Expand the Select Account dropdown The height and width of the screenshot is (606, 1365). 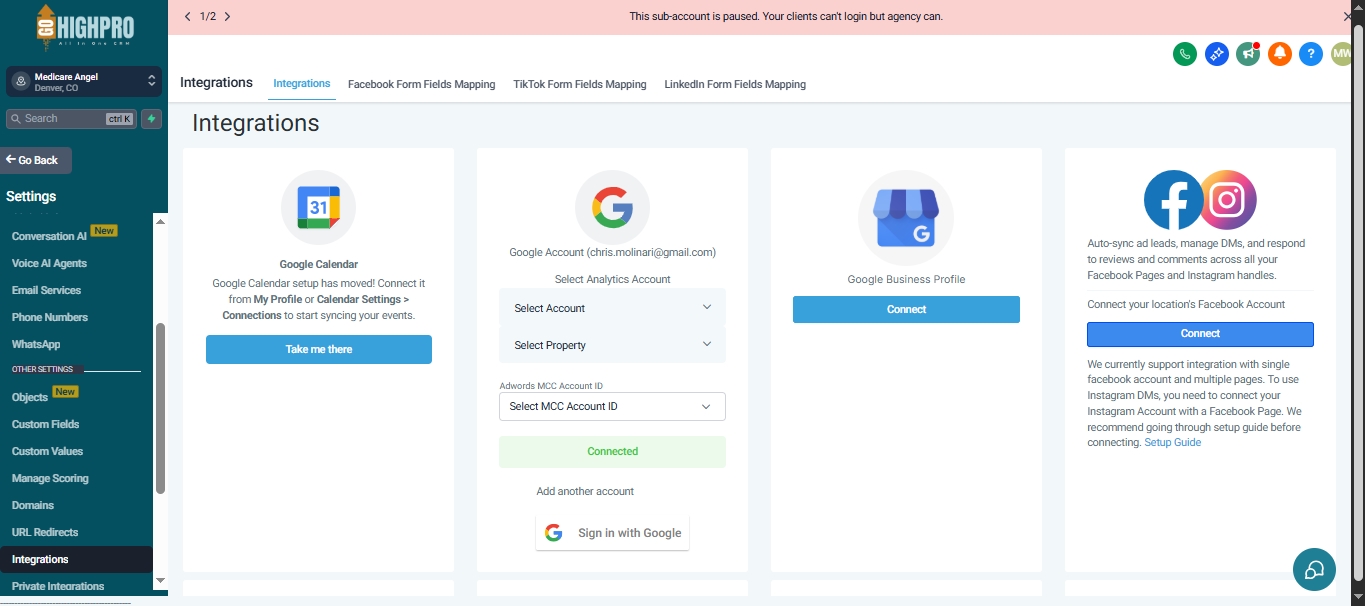612,308
